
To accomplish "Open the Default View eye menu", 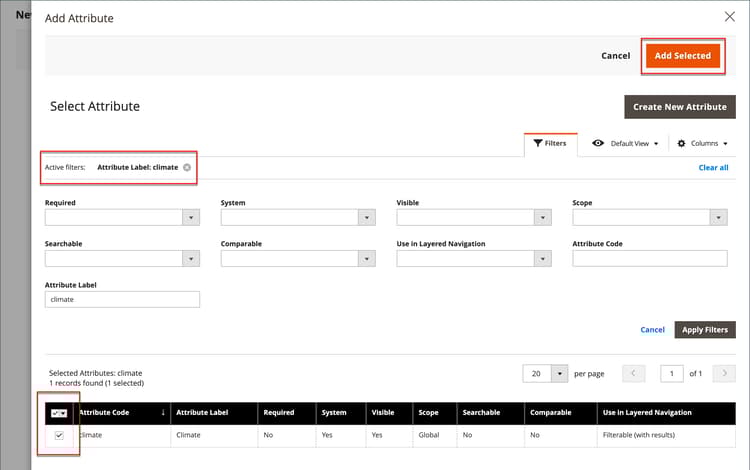I will [627, 143].
